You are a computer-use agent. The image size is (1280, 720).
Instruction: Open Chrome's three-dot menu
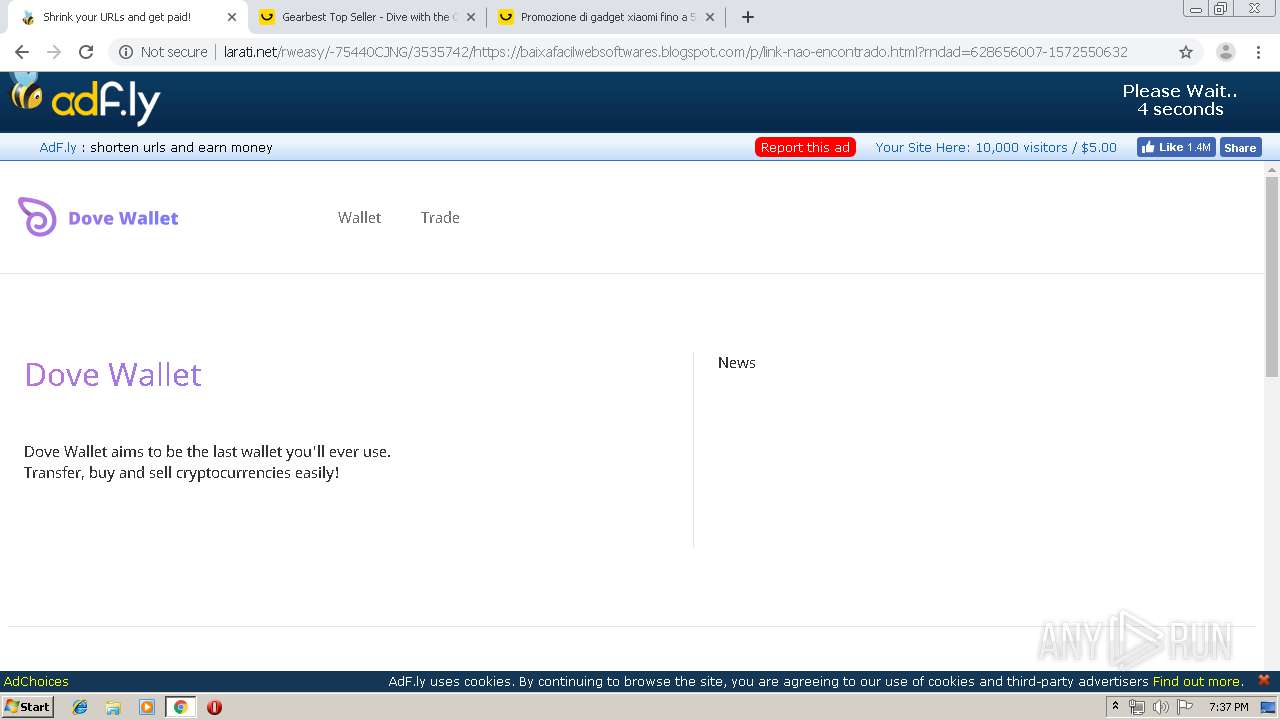pyautogui.click(x=1258, y=52)
